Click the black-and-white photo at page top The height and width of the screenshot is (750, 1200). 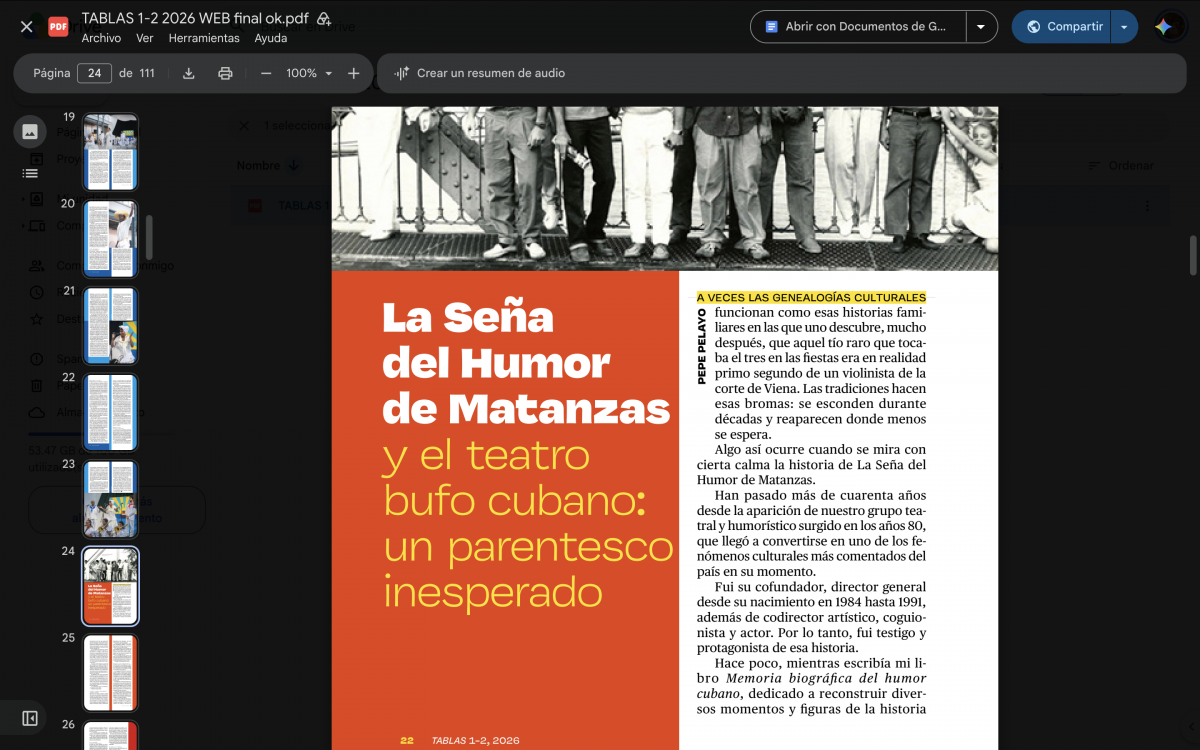click(x=665, y=188)
